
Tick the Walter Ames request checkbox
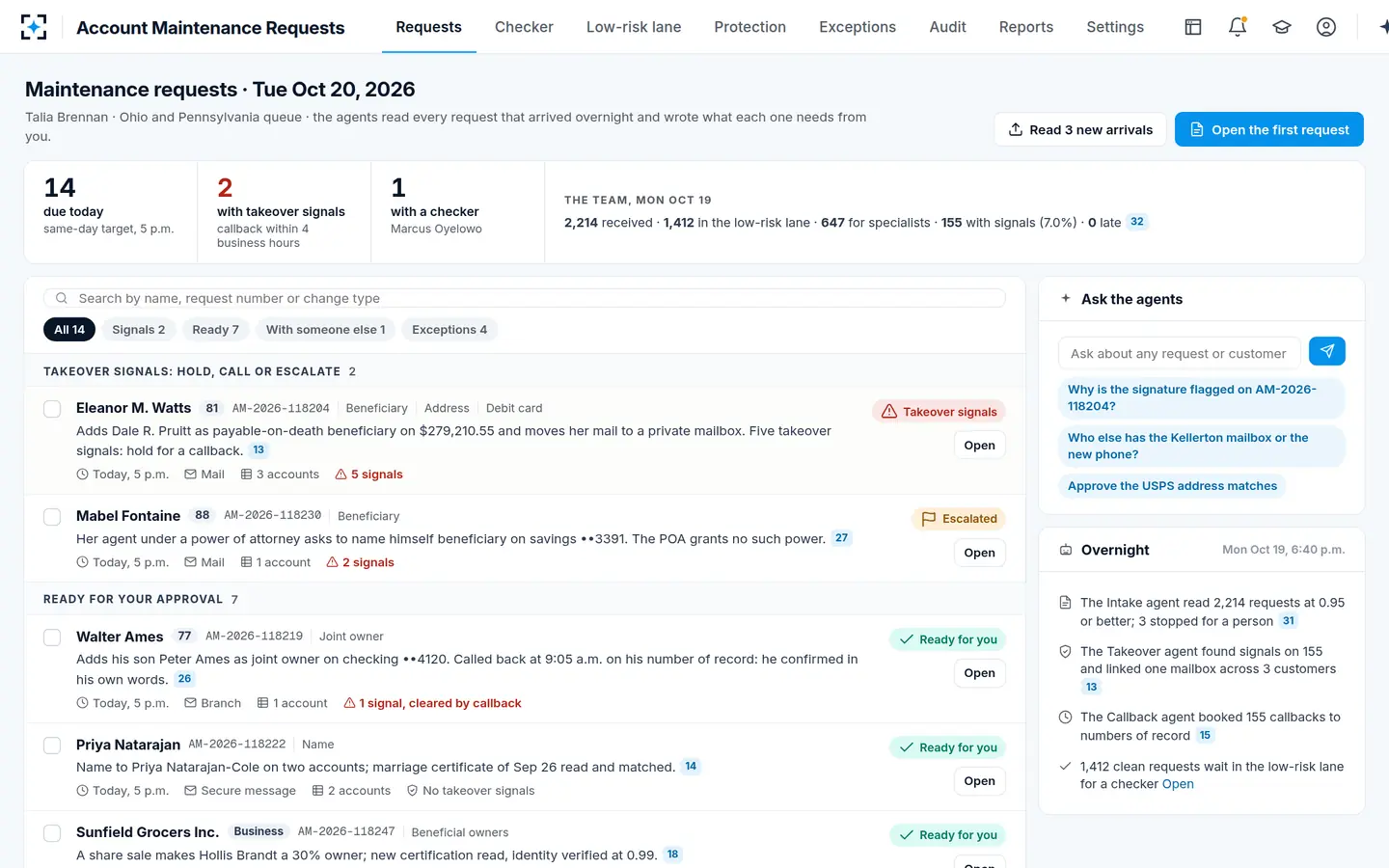pyautogui.click(x=52, y=637)
